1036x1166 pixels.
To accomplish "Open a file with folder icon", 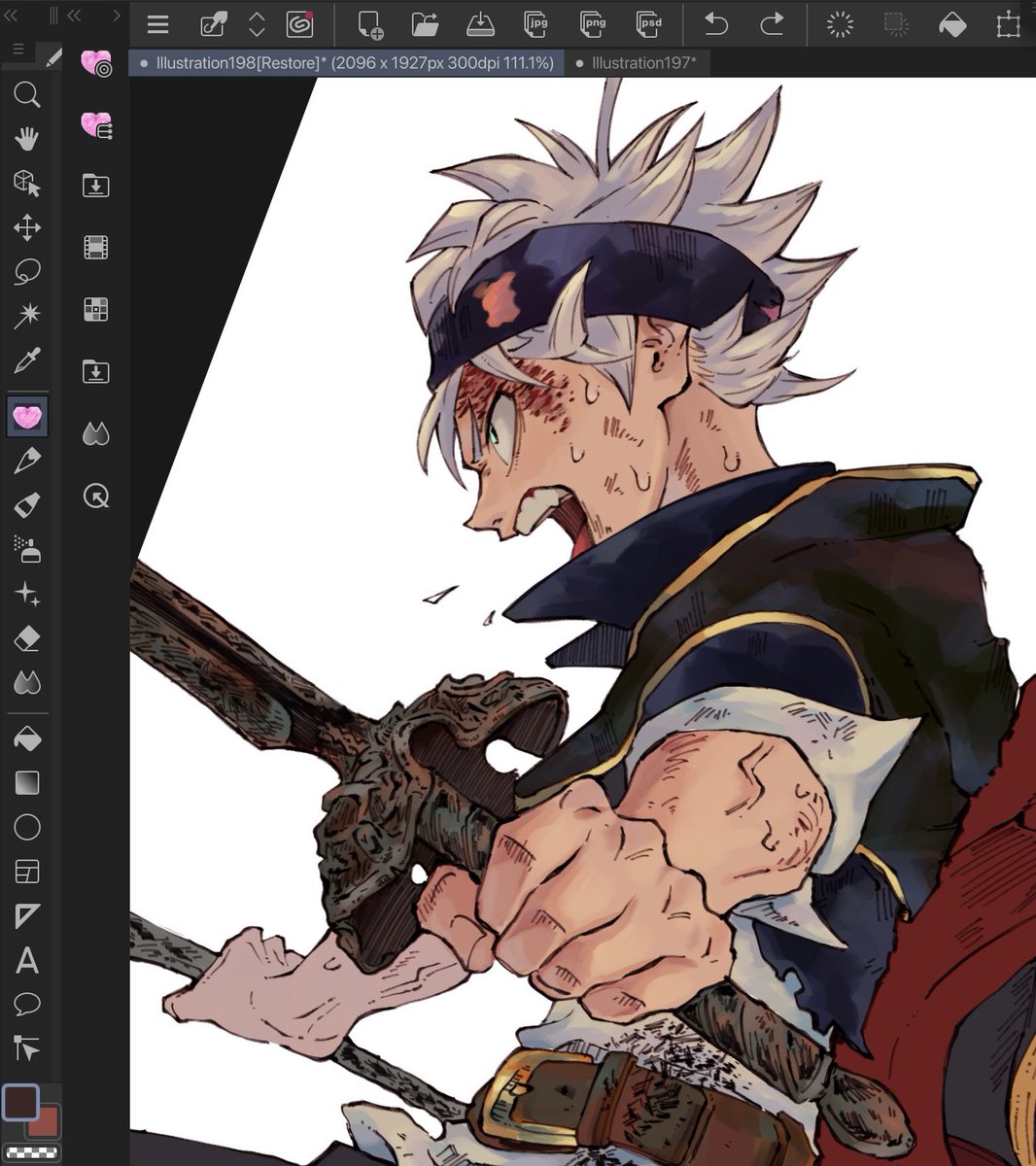I will point(425,25).
